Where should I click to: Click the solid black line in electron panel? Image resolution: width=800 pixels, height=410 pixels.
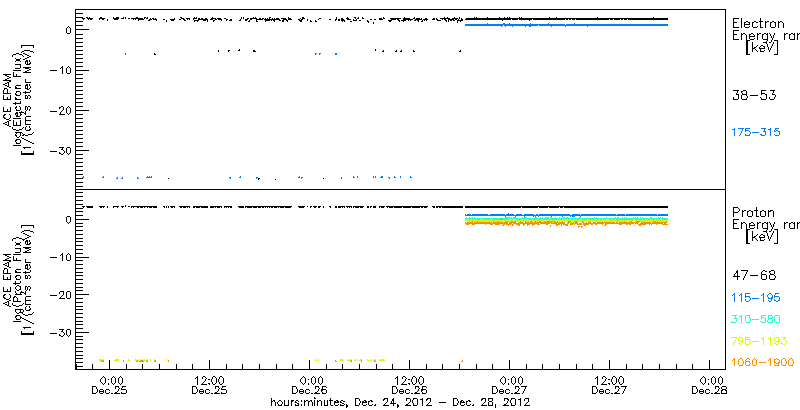pyautogui.click(x=566, y=19)
